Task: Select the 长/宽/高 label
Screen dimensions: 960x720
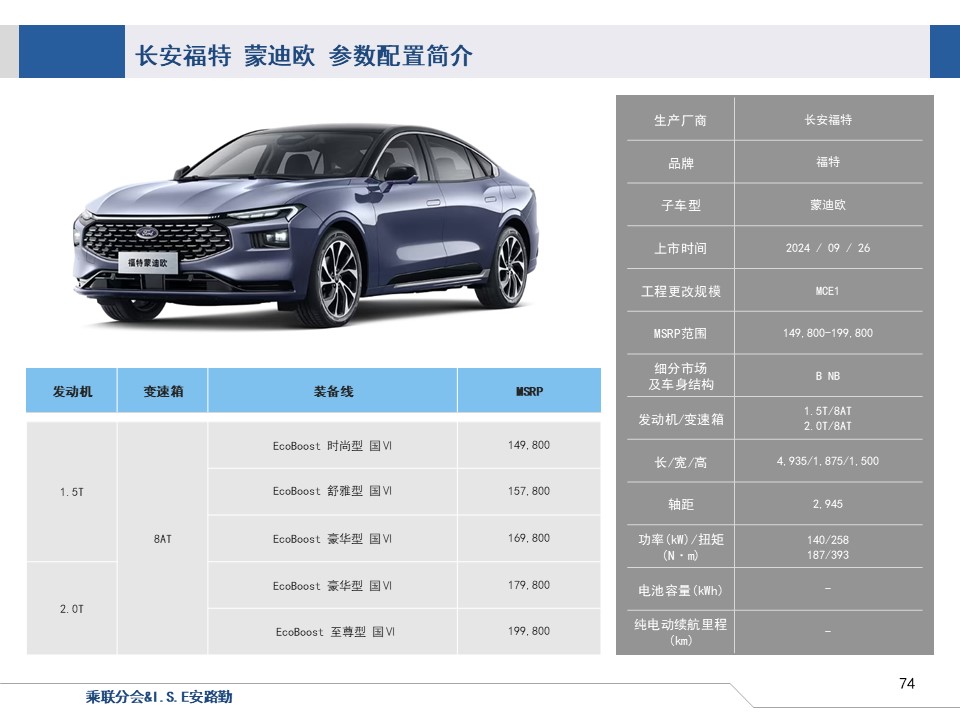Action: point(680,462)
